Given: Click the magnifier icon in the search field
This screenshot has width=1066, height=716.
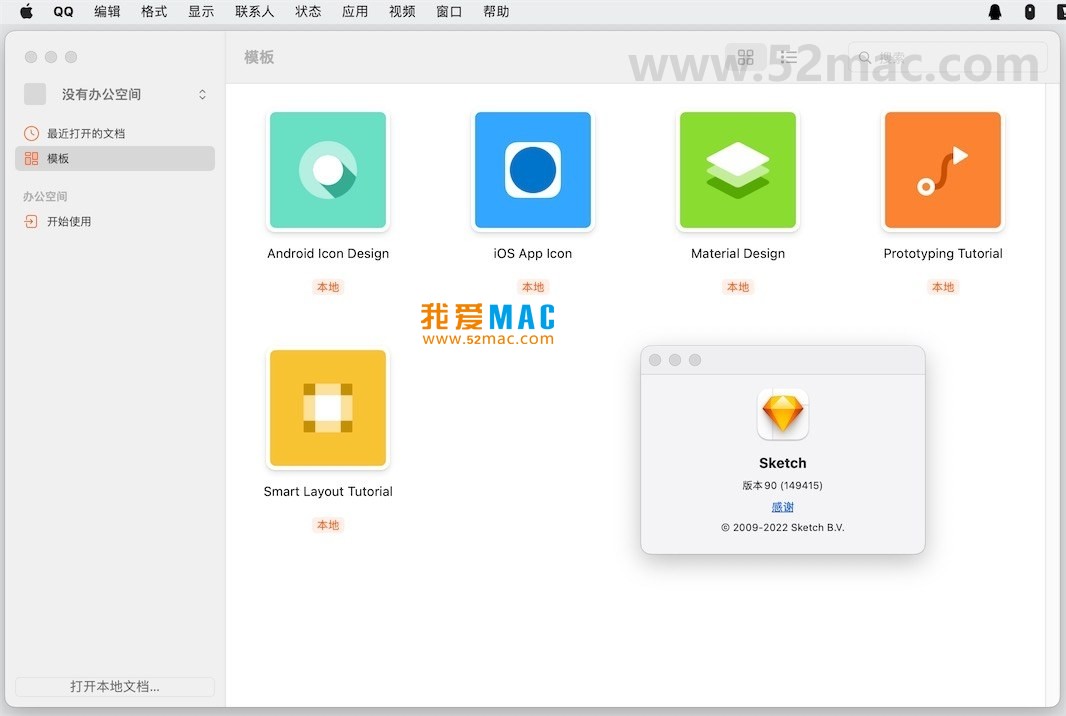Looking at the screenshot, I should click(865, 57).
